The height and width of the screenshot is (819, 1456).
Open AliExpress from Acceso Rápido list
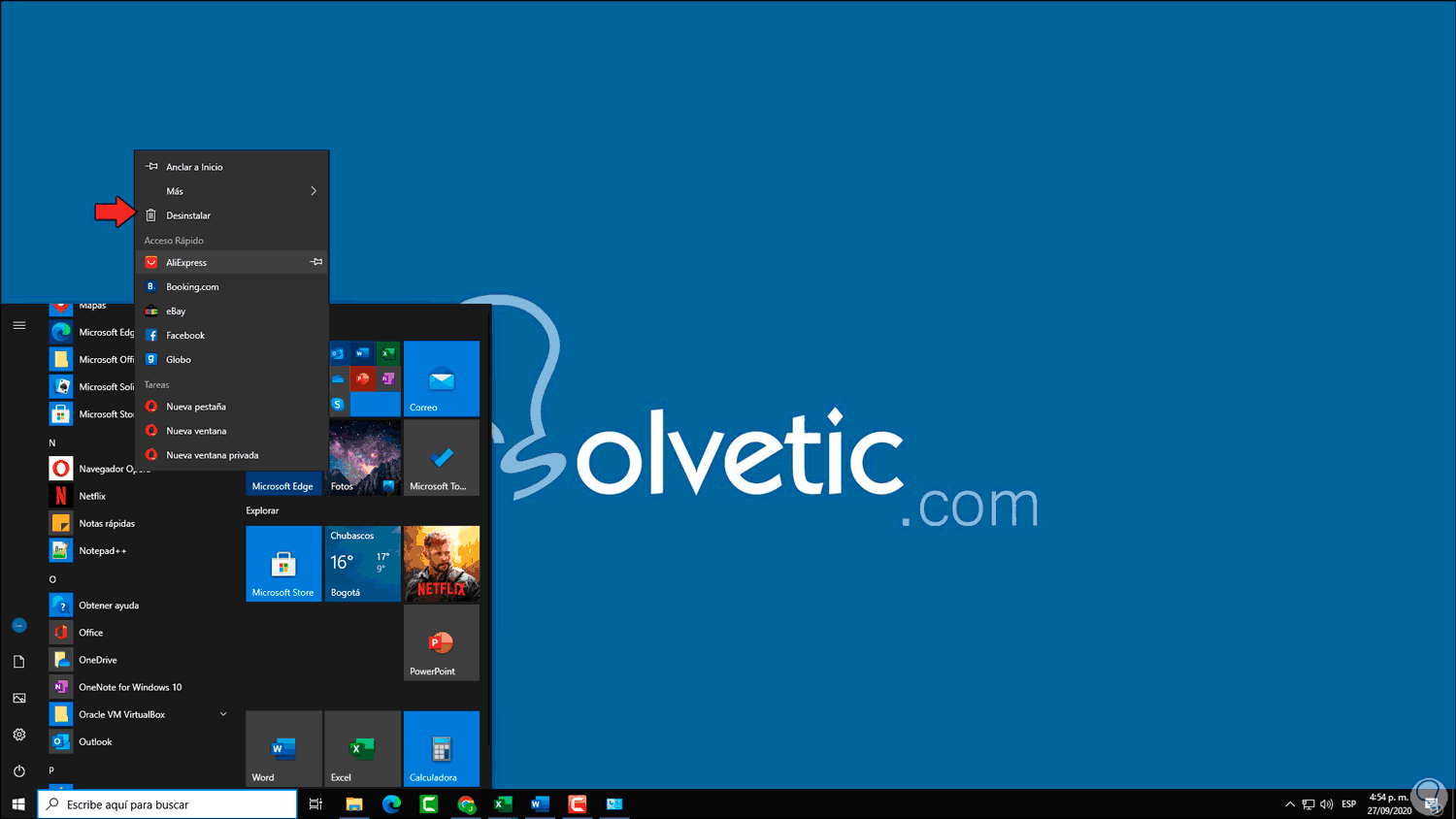232,262
